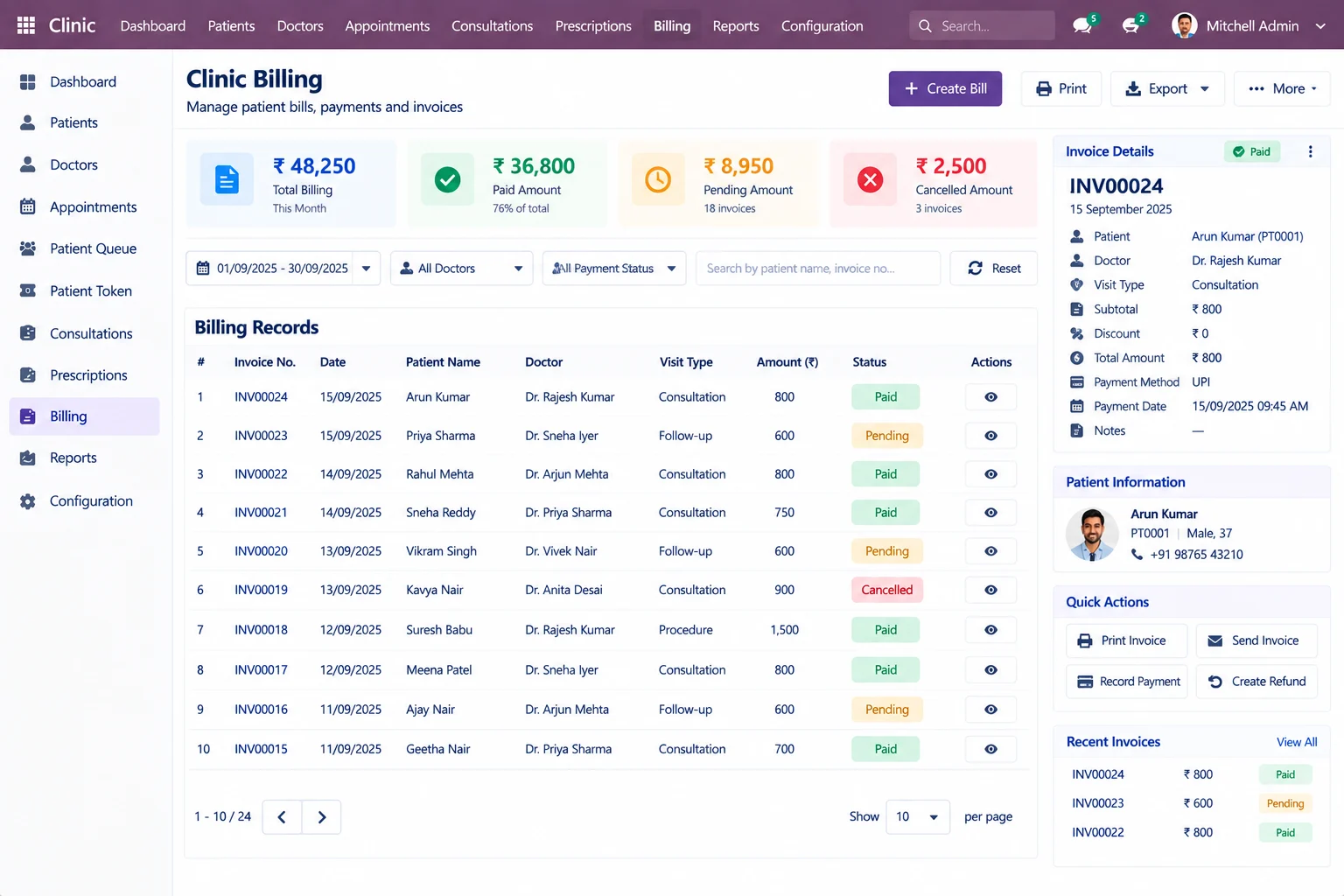This screenshot has width=1344, height=896.
Task: Select Billing in the left sidebar
Action: pos(84,416)
